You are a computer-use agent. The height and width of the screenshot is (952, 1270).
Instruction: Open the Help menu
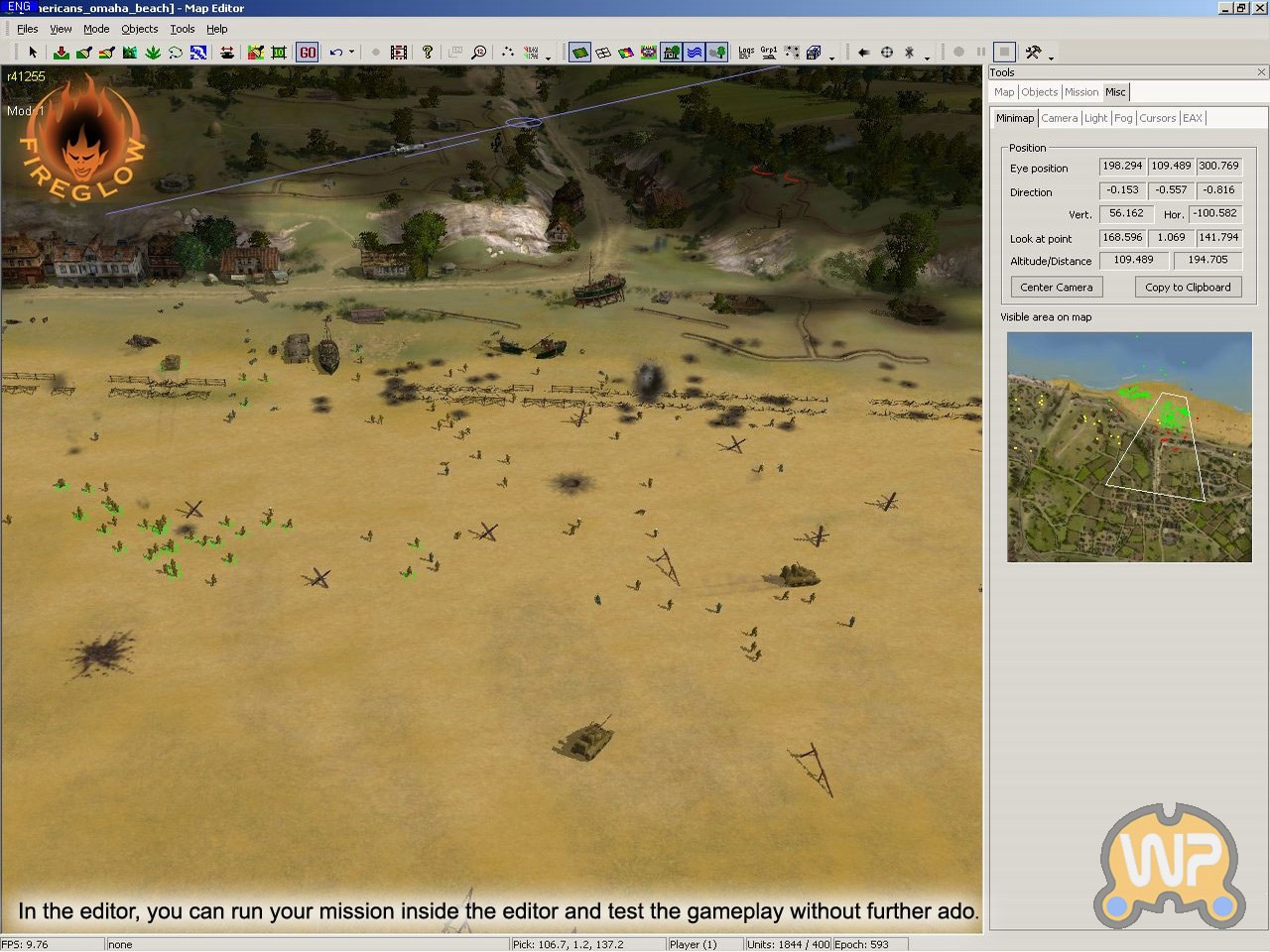point(217,29)
